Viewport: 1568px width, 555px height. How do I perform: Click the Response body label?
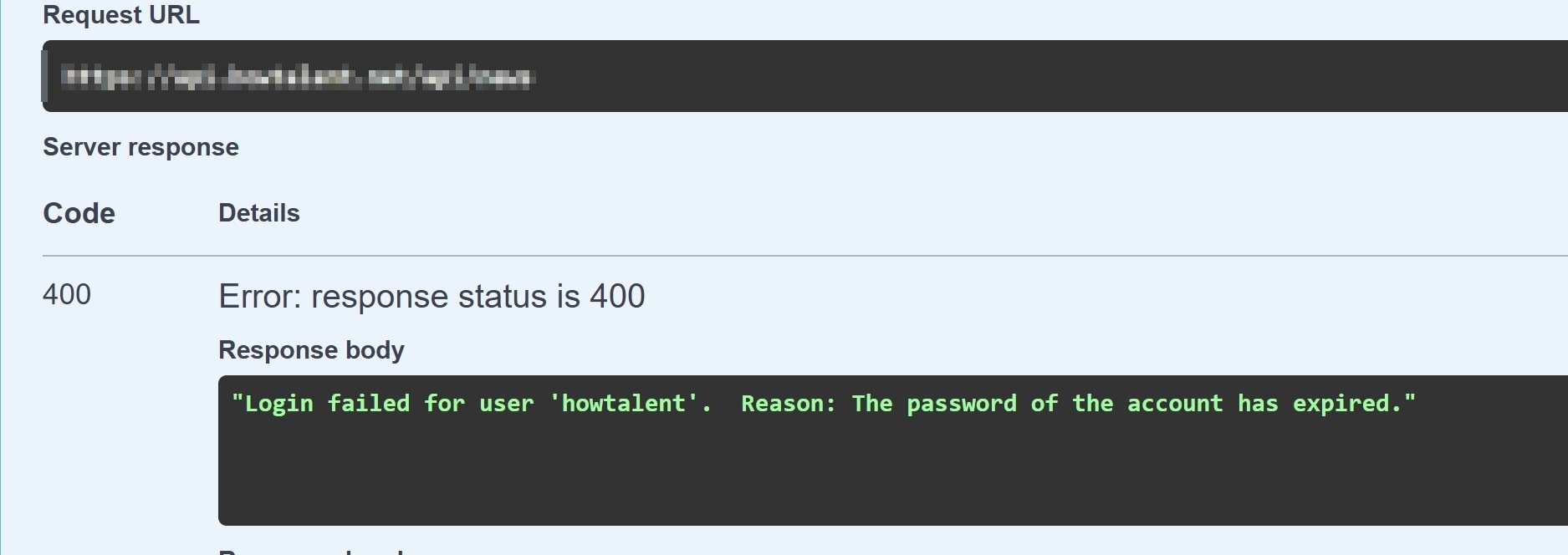pyautogui.click(x=311, y=349)
